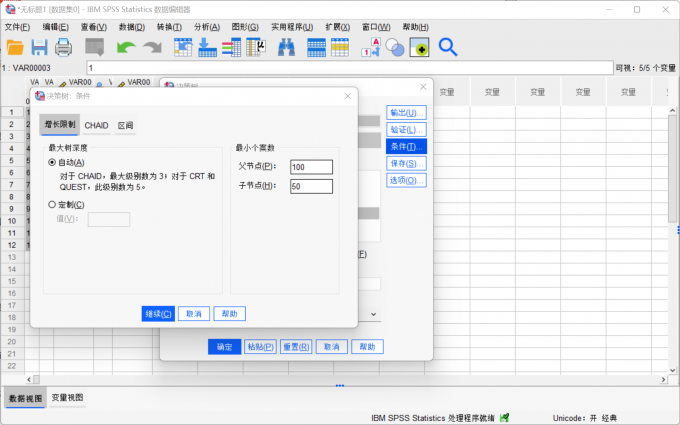Image resolution: width=680 pixels, height=425 pixels.
Task: Open the 分析(A) menu
Action: (x=207, y=27)
